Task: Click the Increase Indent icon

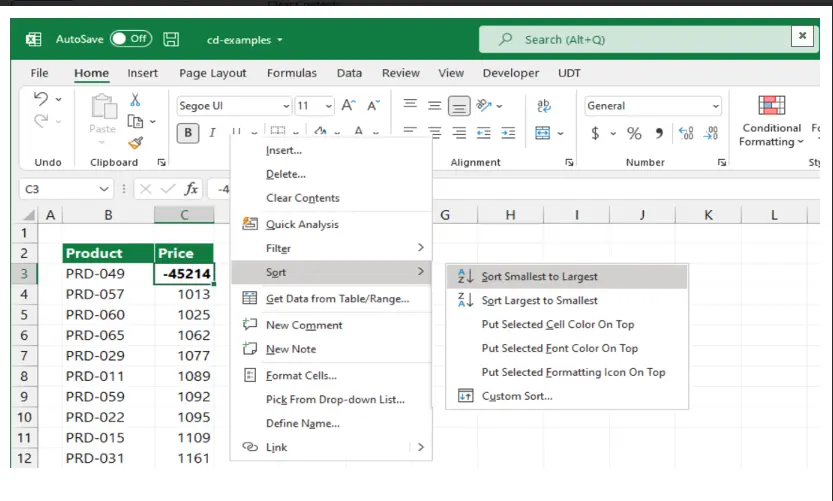Action: point(508,133)
